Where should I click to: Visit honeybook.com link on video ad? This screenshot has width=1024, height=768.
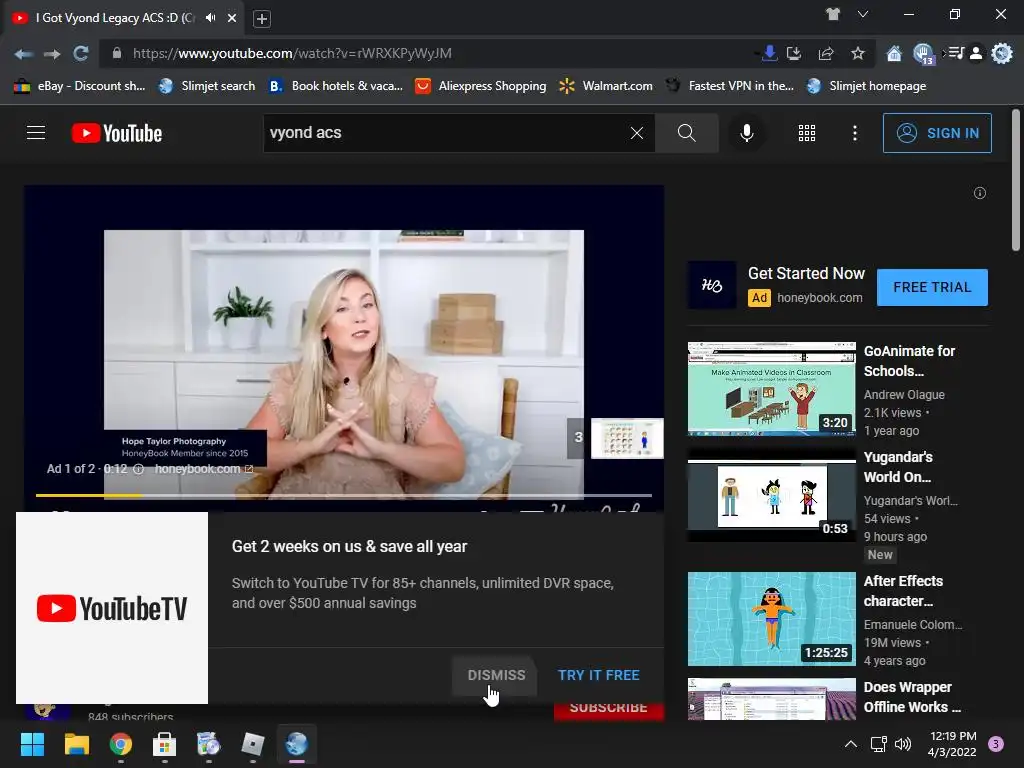point(204,469)
